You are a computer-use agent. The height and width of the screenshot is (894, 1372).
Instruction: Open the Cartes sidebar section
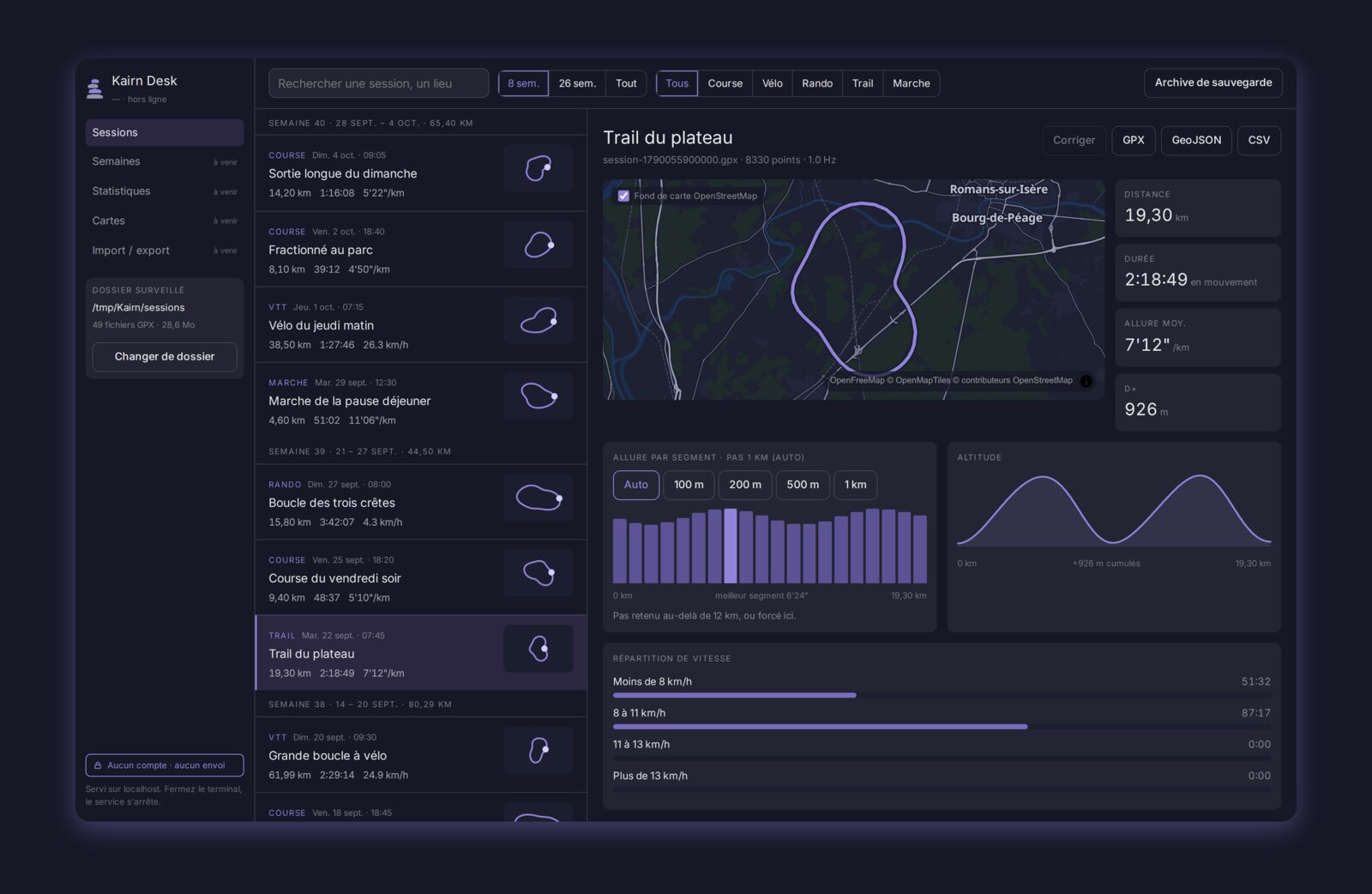pos(165,220)
